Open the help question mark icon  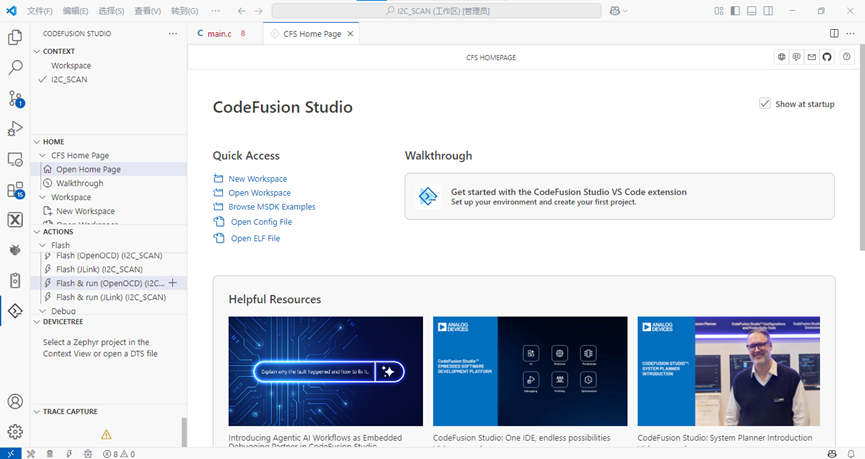pos(847,57)
